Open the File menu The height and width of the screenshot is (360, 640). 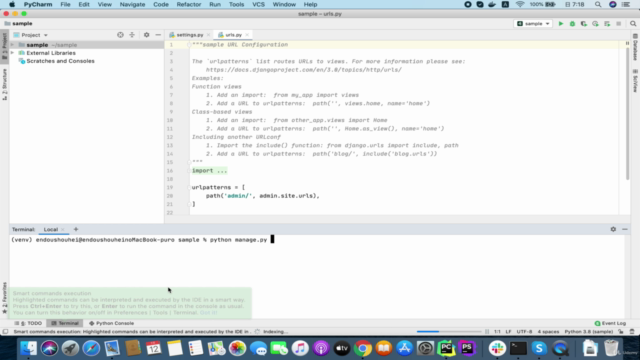[65, 4]
